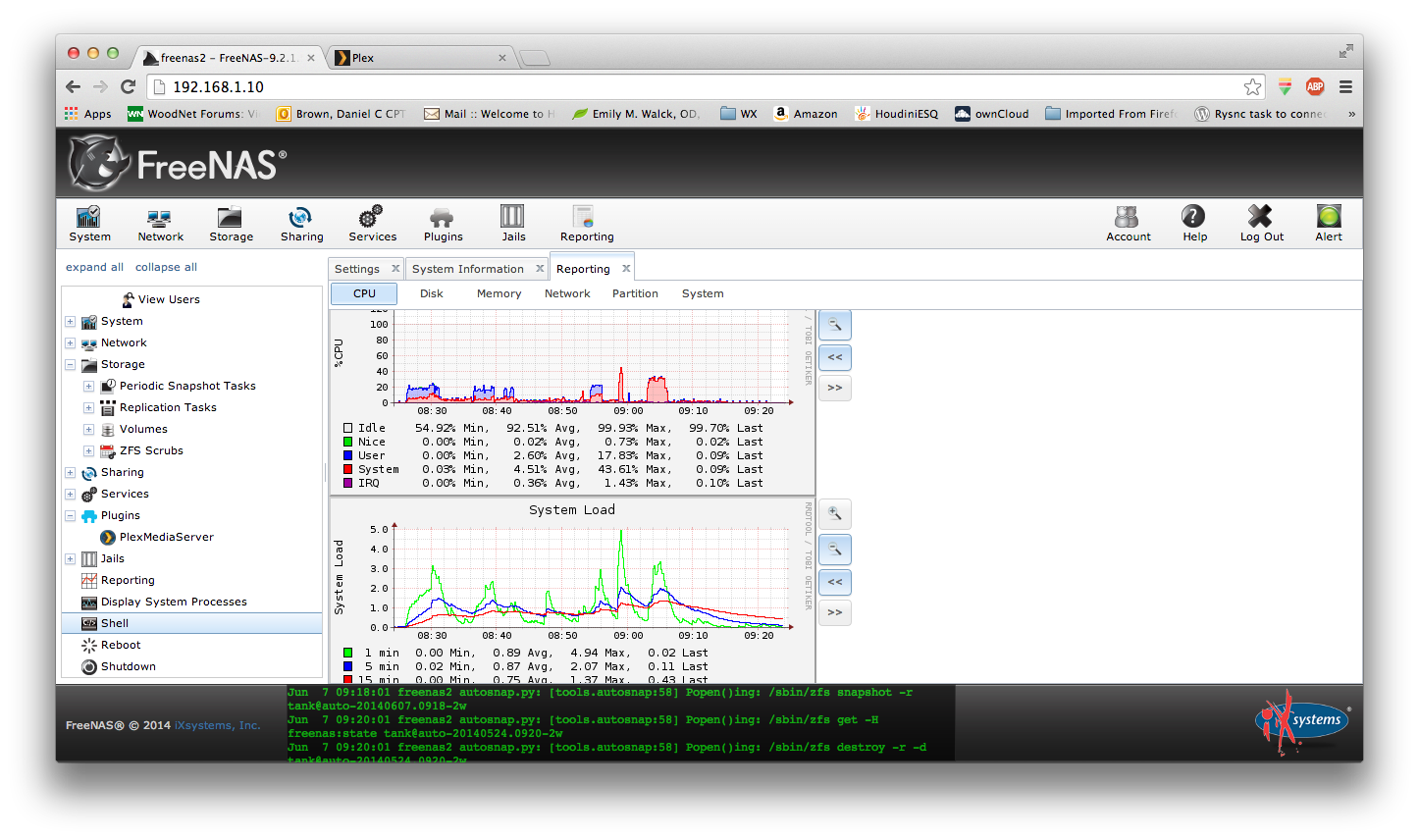This screenshot has width=1419, height=840.
Task: Open Network in the top toolbar
Action: 160,223
